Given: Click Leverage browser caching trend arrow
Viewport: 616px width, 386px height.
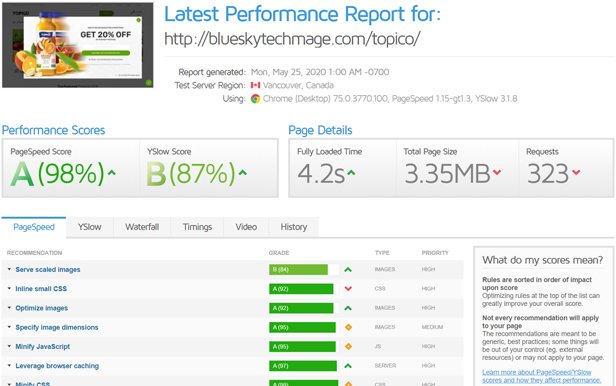Looking at the screenshot, I should click(x=348, y=366).
